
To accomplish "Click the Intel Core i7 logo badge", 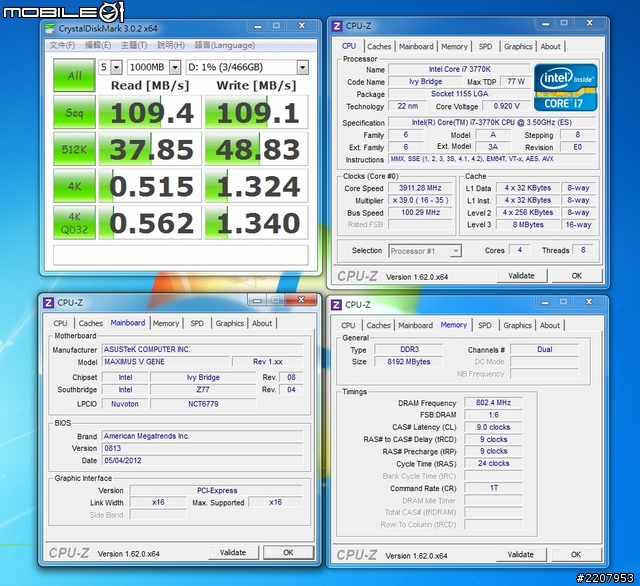I will click(565, 87).
